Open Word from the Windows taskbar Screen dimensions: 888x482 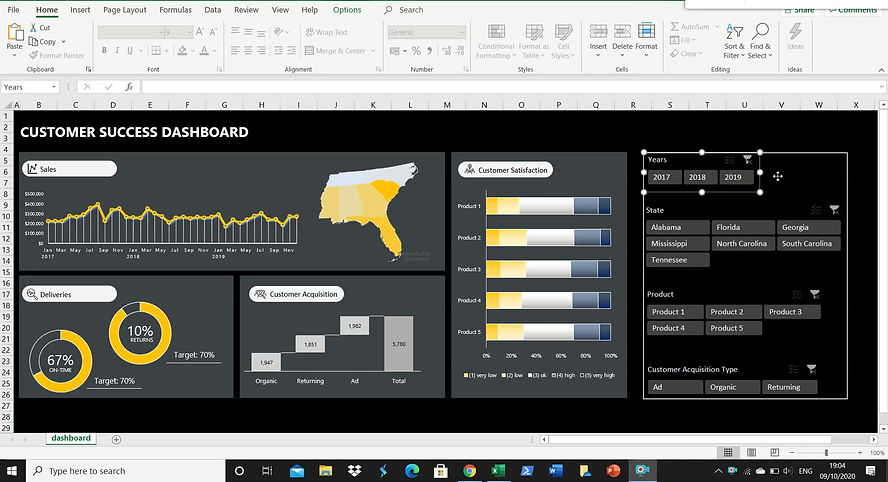[x=555, y=471]
